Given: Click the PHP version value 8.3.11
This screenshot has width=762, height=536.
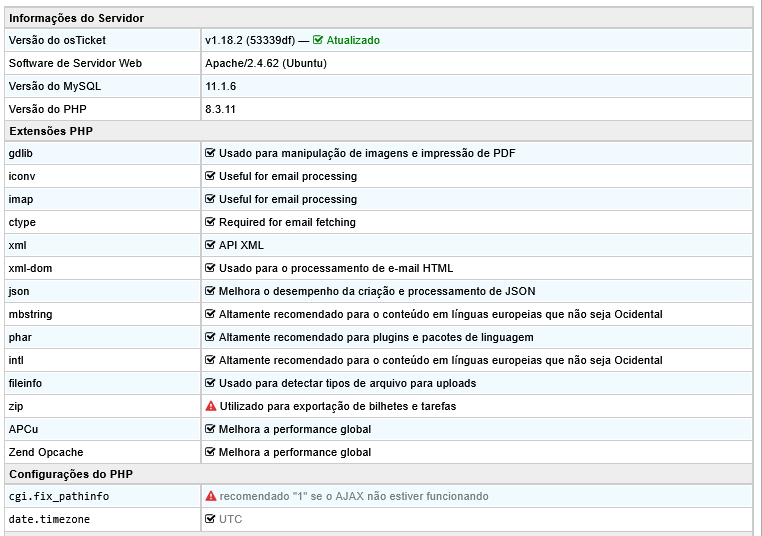Looking at the screenshot, I should [220, 109].
